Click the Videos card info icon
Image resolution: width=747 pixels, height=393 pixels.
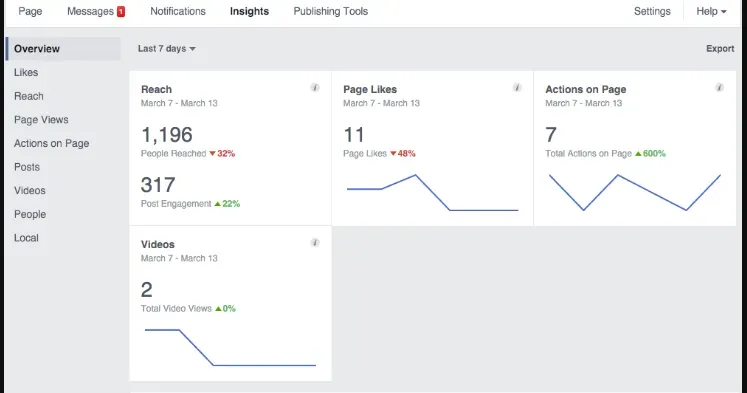(315, 242)
